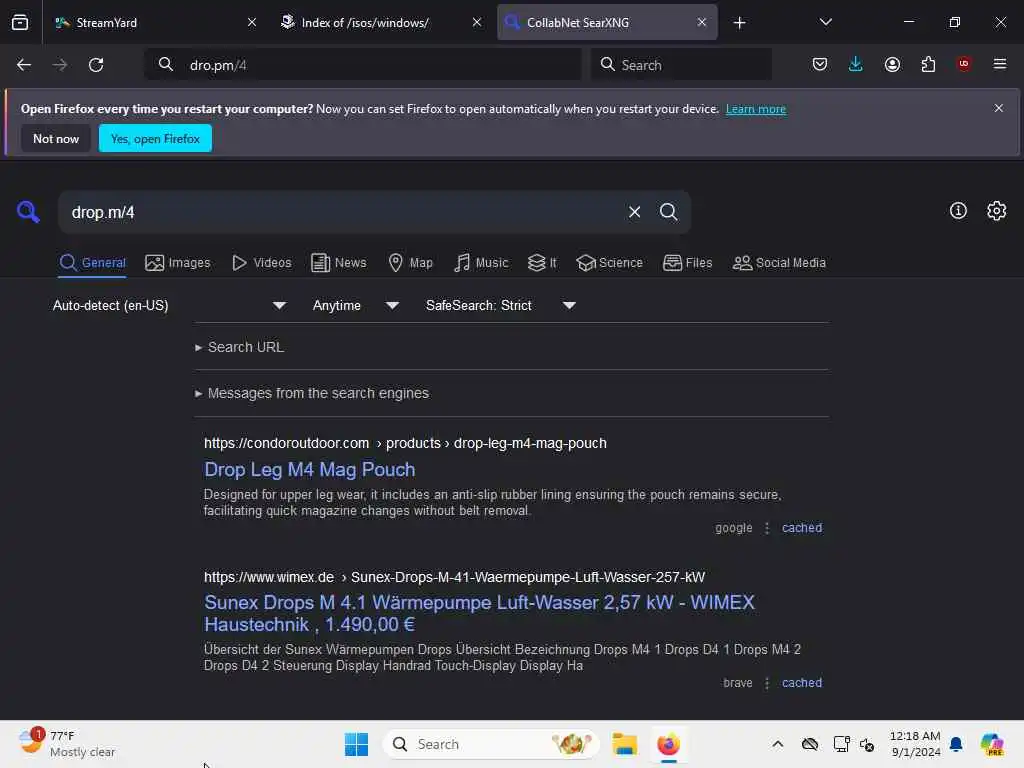Open the condoroutdoor.com result URL

click(x=405, y=443)
